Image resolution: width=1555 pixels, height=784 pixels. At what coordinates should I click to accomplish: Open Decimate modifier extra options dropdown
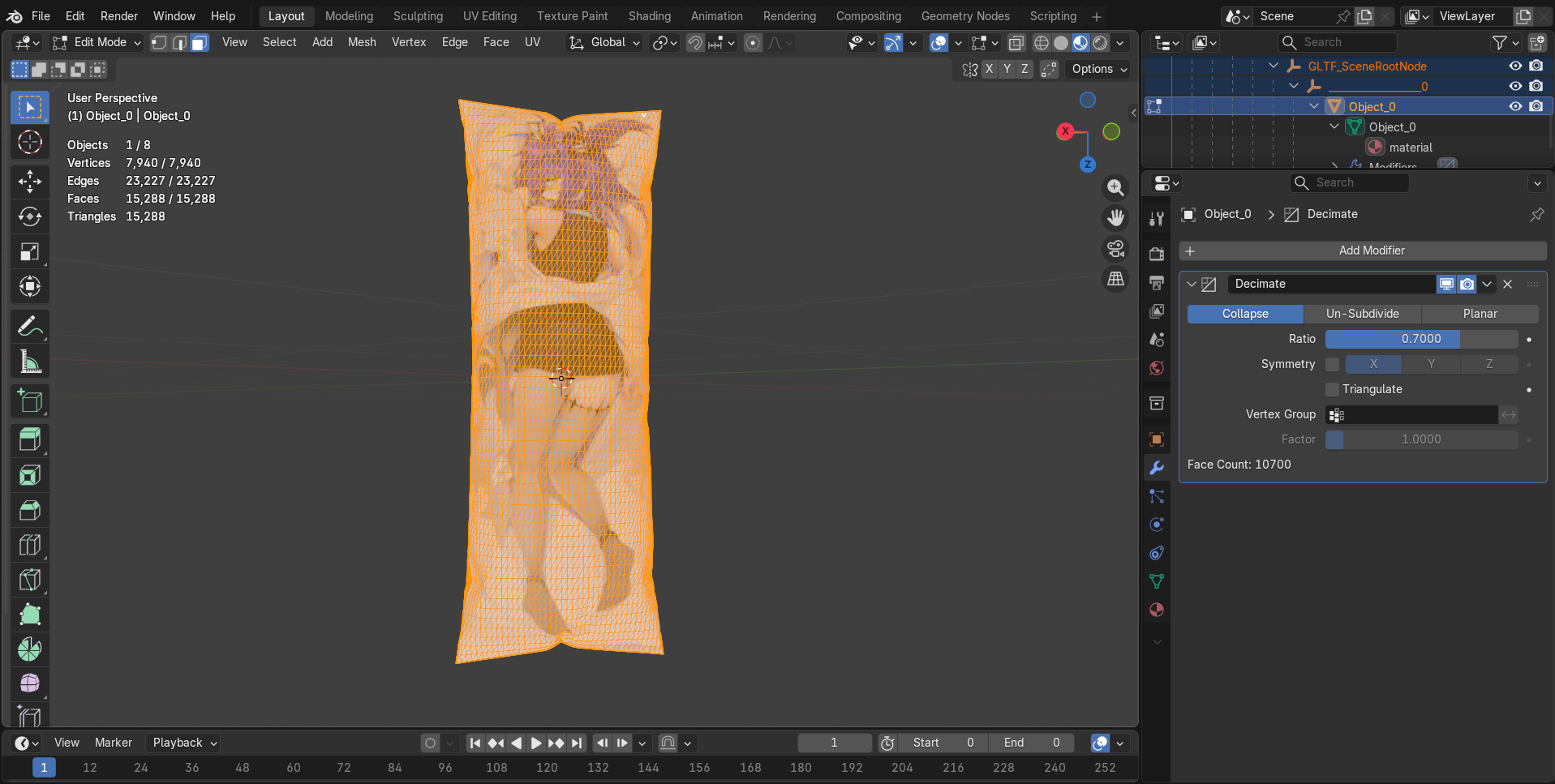1487,284
